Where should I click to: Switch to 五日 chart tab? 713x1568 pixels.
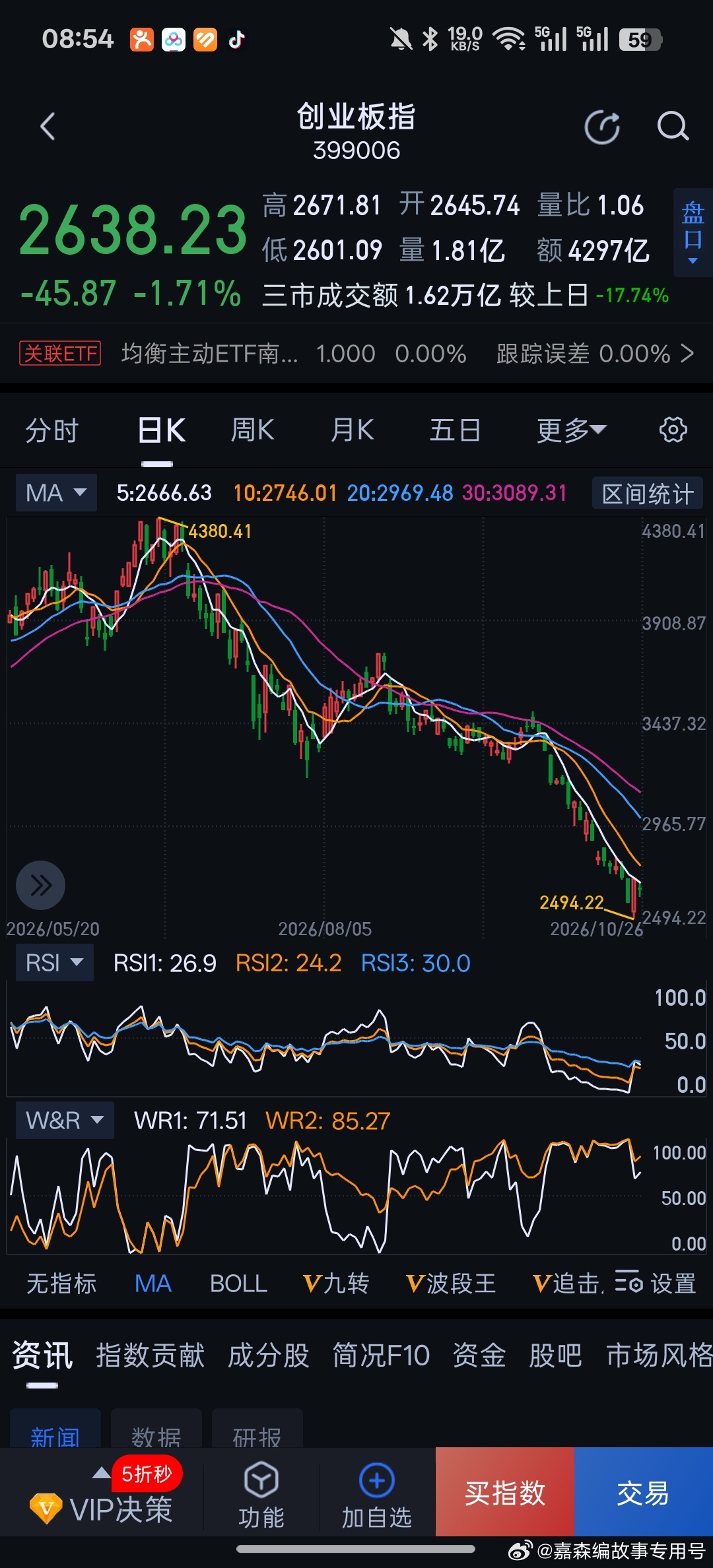coord(455,430)
